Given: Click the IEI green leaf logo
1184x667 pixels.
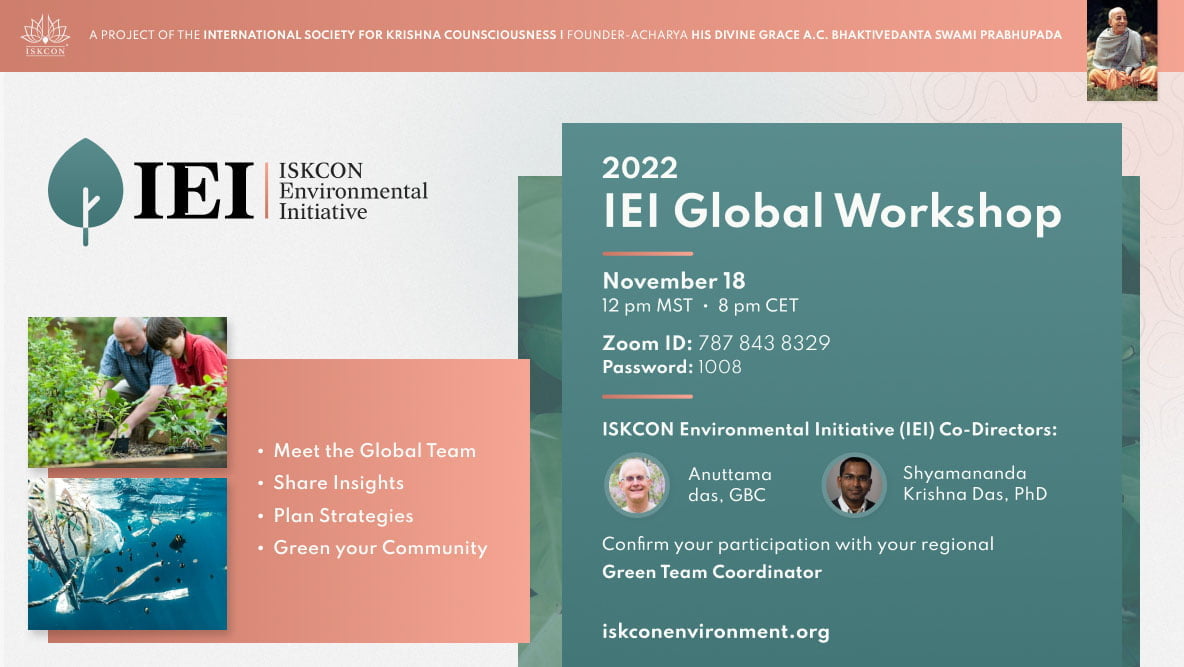Looking at the screenshot, I should coord(85,191).
